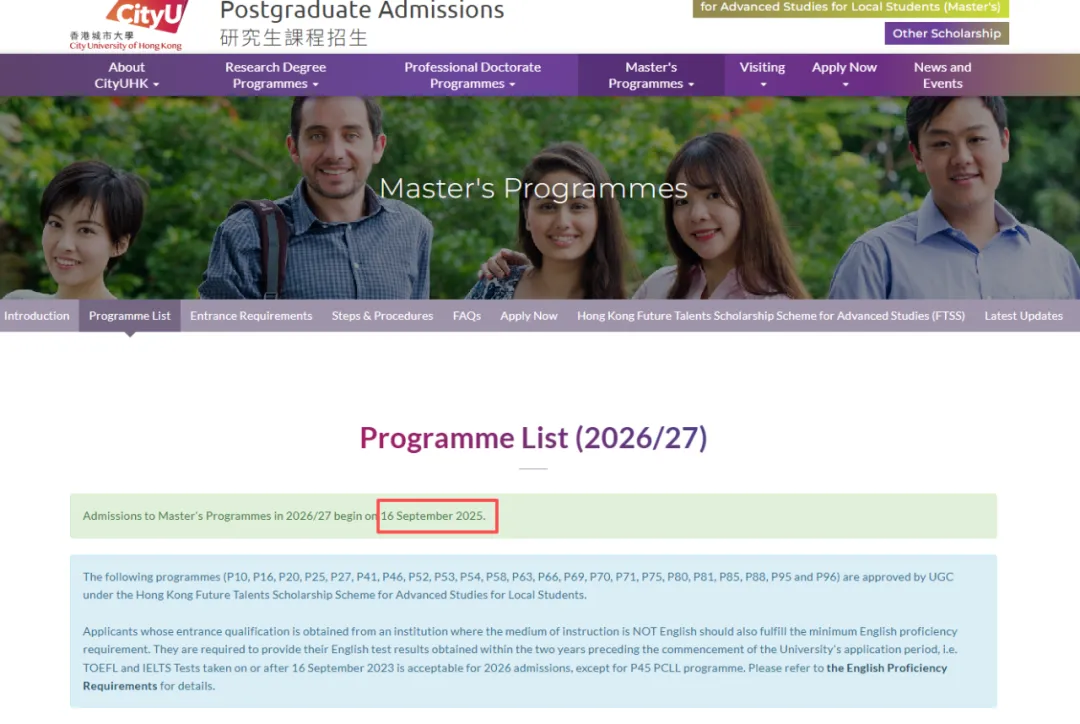Open the English Proficiency Requirements link

point(886,668)
